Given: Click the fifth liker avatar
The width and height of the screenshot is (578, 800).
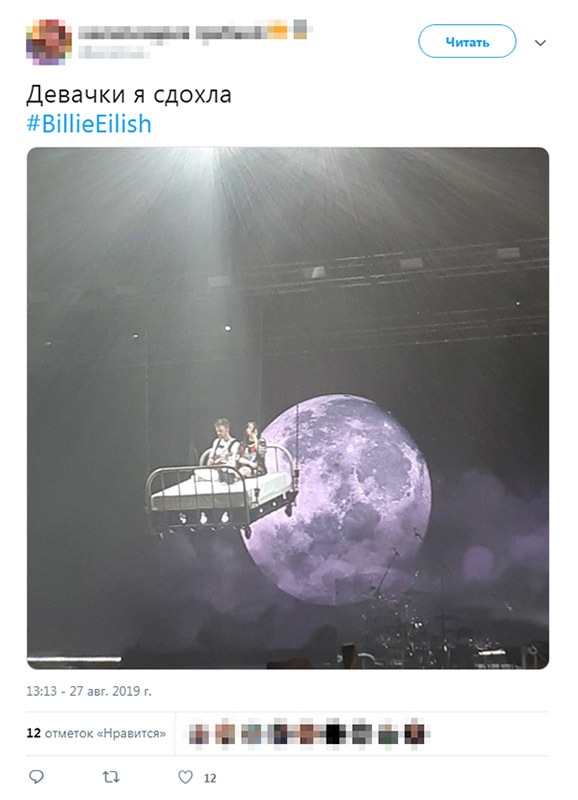Looking at the screenshot, I should 306,734.
